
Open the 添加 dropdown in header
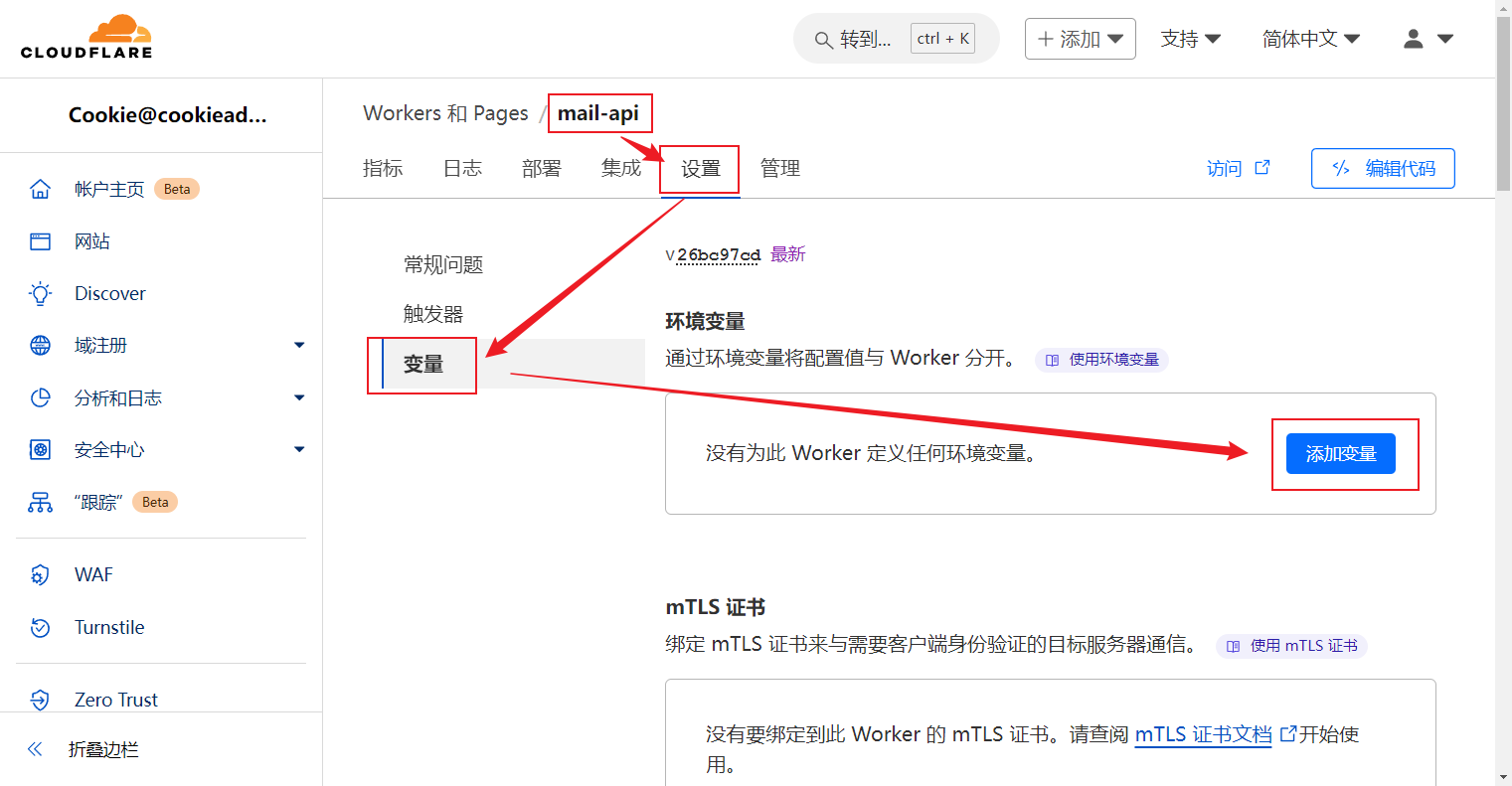point(1080,39)
